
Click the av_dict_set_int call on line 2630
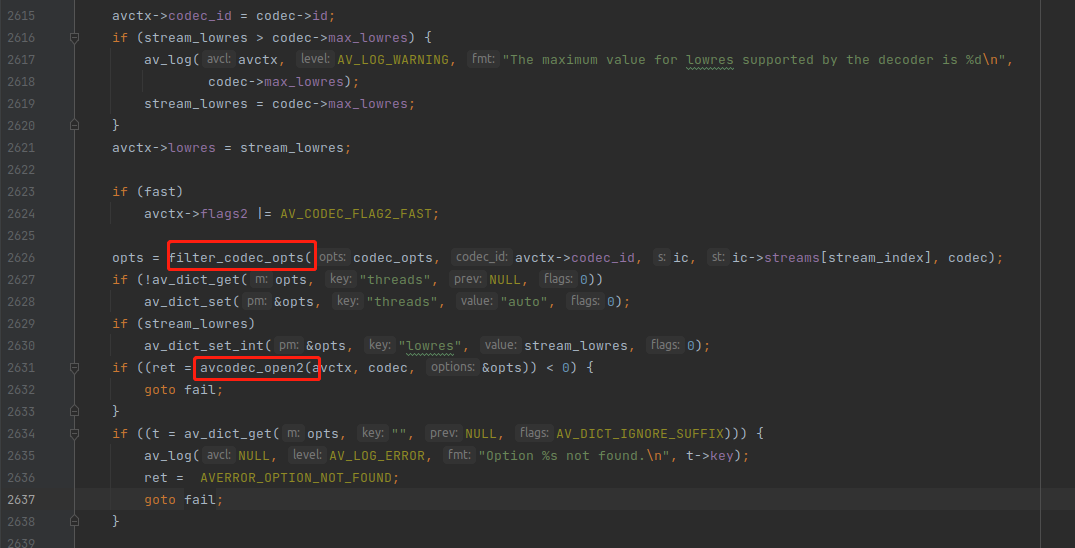tap(205, 346)
